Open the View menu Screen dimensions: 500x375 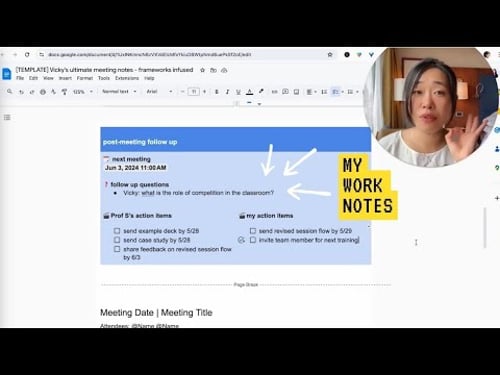48,78
